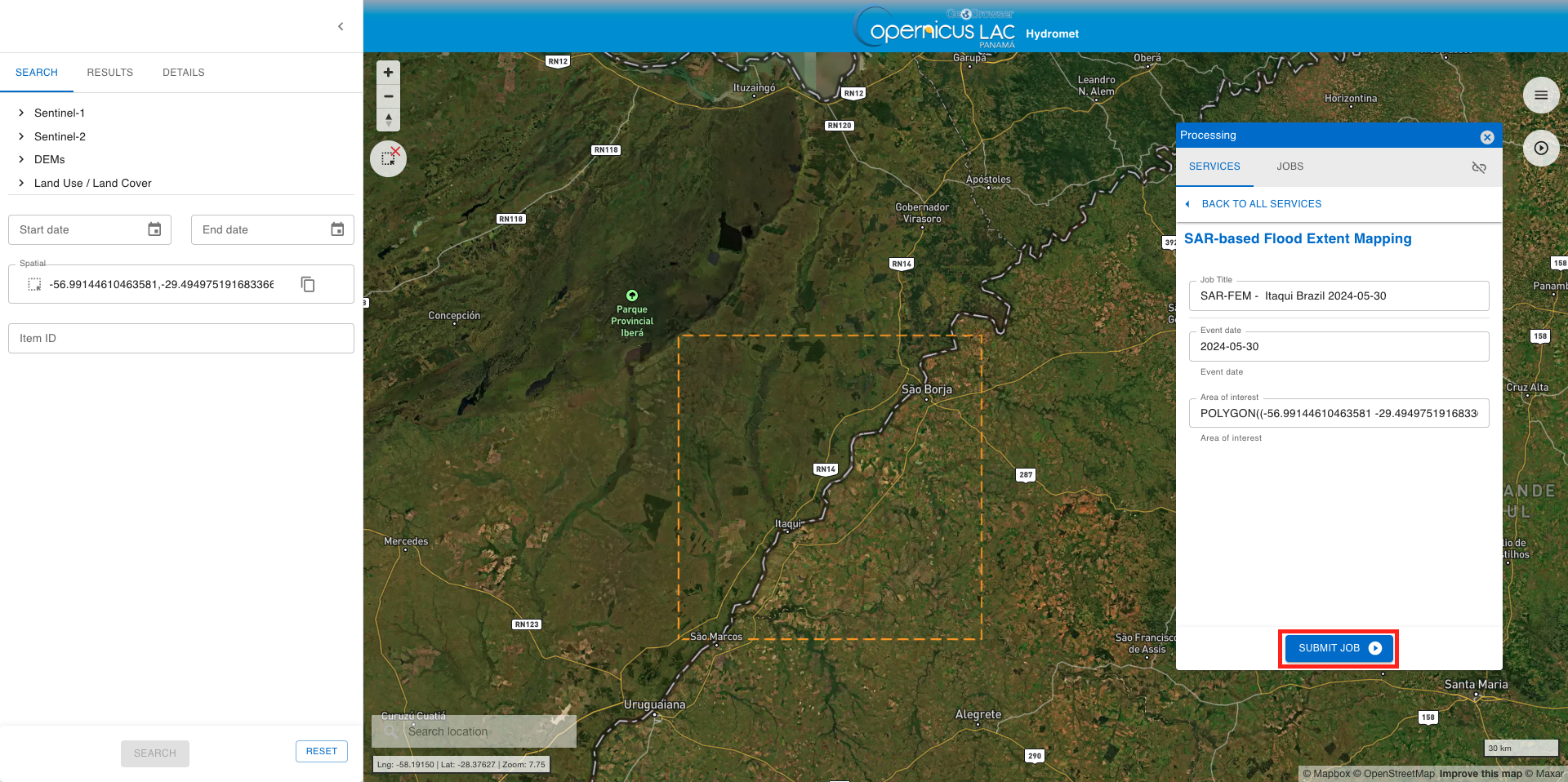Zoom out of the map
This screenshot has height=782, width=1568.
[389, 96]
